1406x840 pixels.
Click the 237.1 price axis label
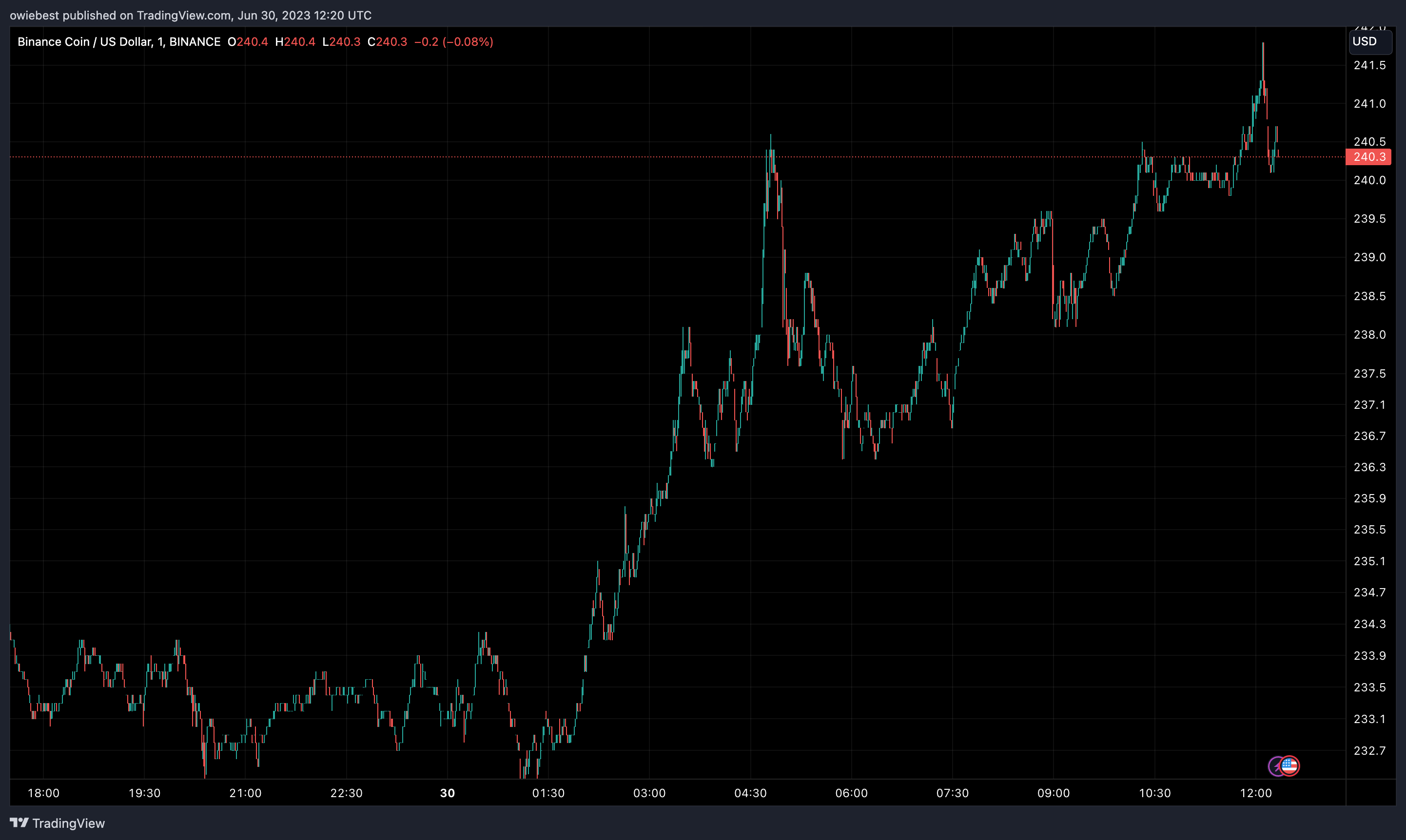click(1370, 405)
